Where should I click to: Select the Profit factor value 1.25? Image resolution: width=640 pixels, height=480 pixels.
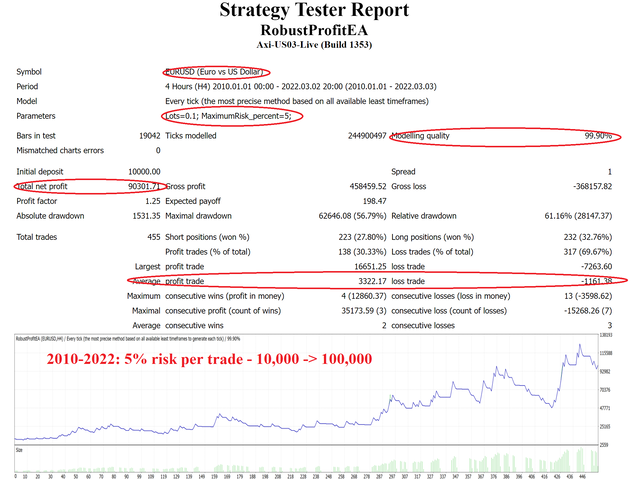click(x=153, y=201)
